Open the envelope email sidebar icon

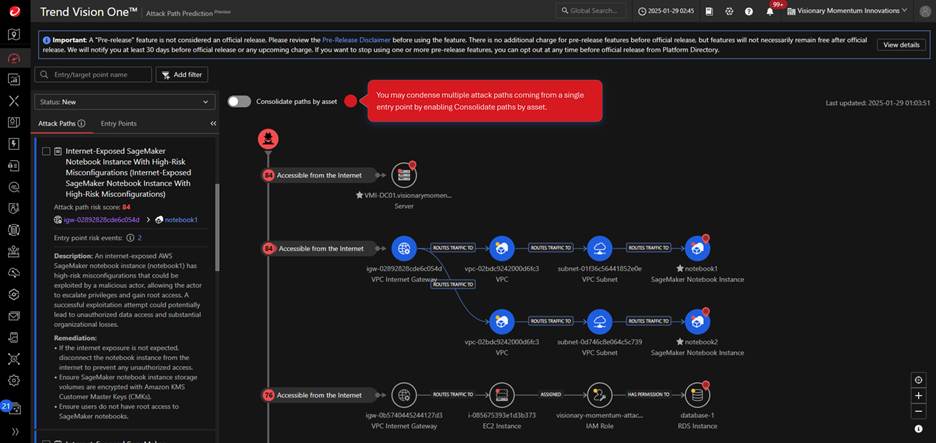[14, 316]
